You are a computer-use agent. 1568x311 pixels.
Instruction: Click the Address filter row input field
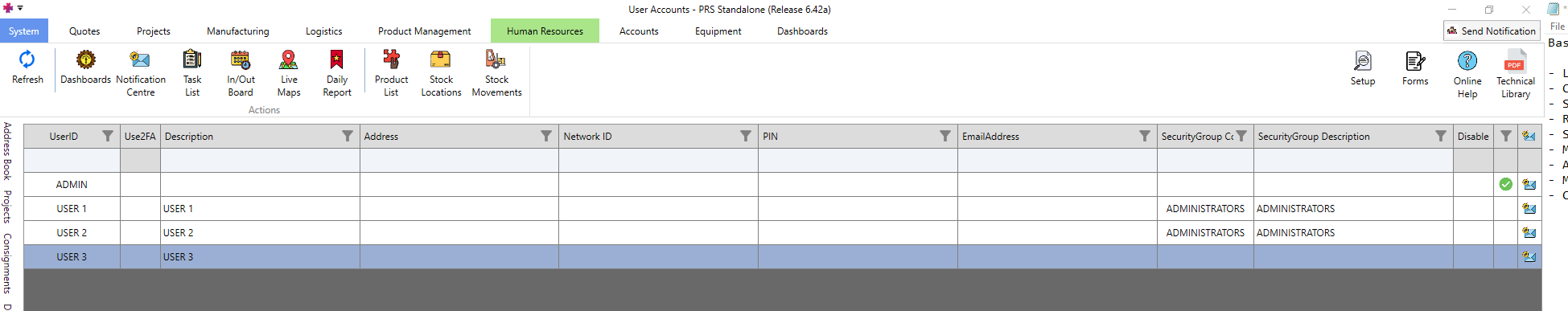click(459, 161)
